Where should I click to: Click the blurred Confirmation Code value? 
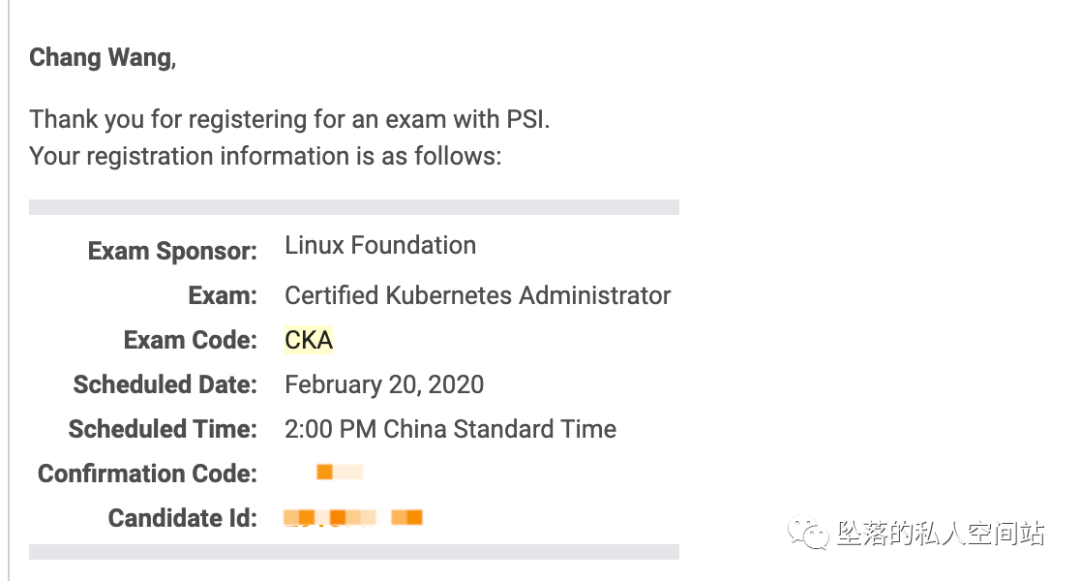(x=340, y=472)
